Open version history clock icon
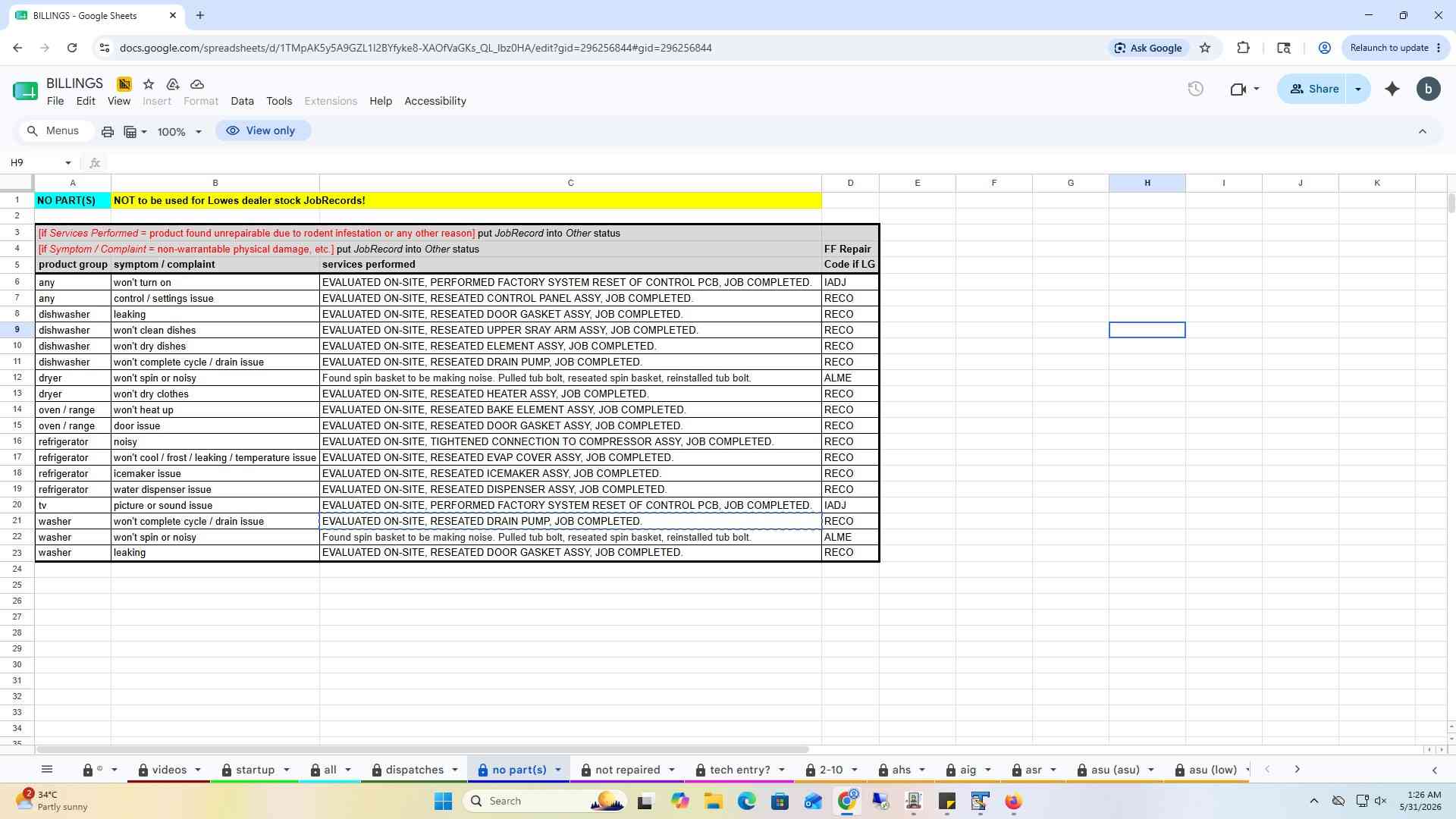 click(1196, 89)
